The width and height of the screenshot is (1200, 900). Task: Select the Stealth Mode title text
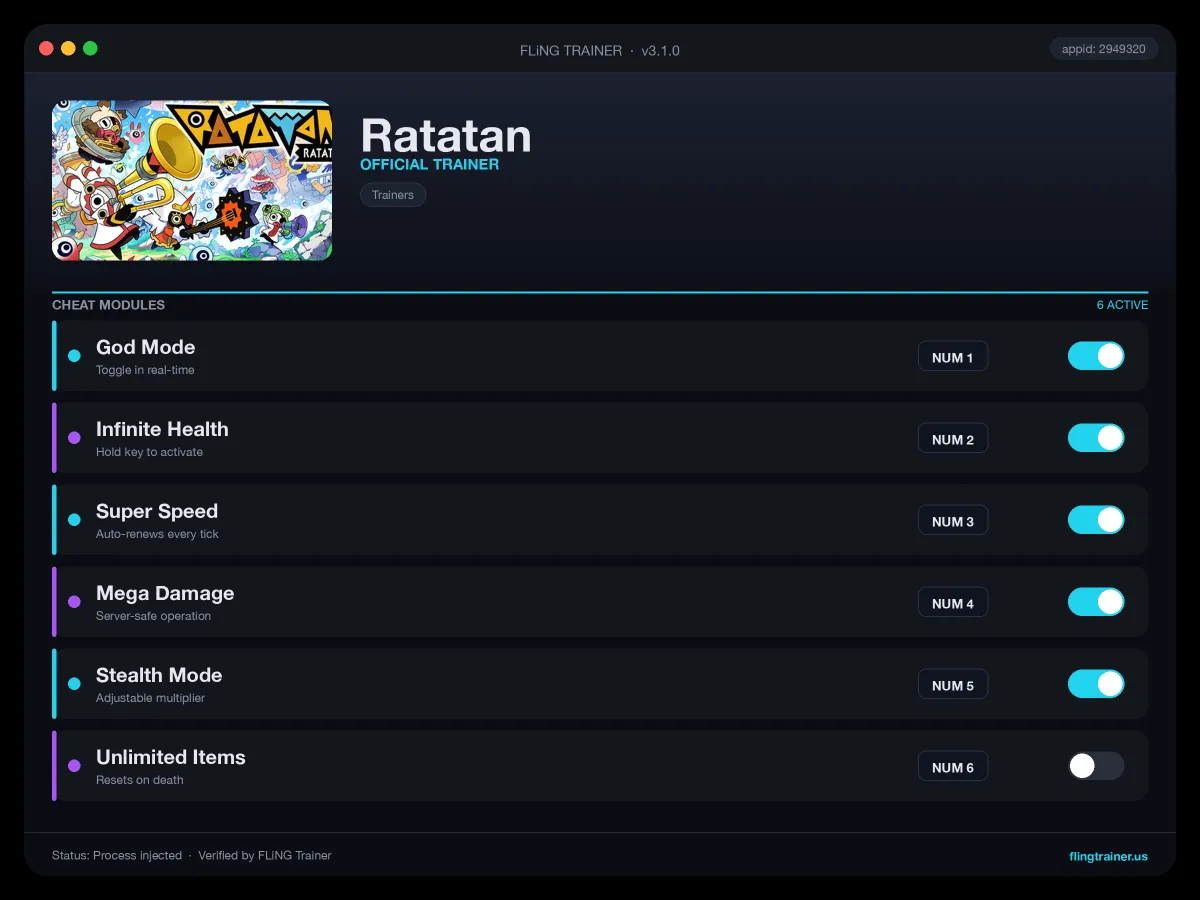click(x=159, y=675)
